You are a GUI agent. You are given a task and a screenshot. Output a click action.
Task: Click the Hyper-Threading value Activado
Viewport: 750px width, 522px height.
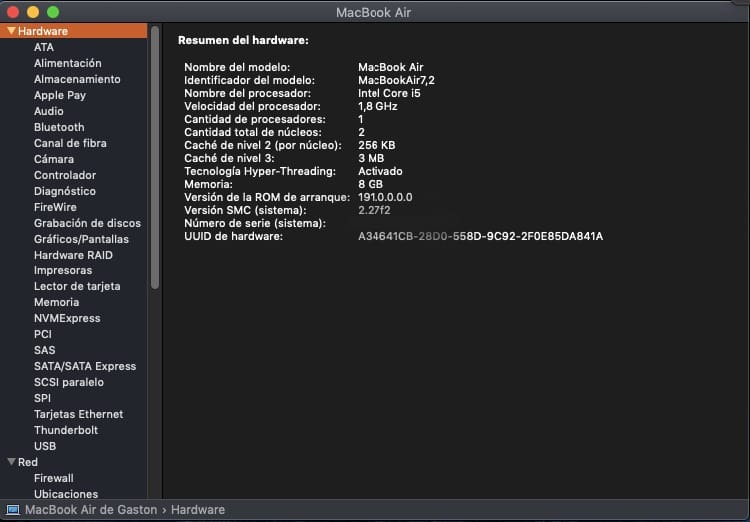pos(380,171)
